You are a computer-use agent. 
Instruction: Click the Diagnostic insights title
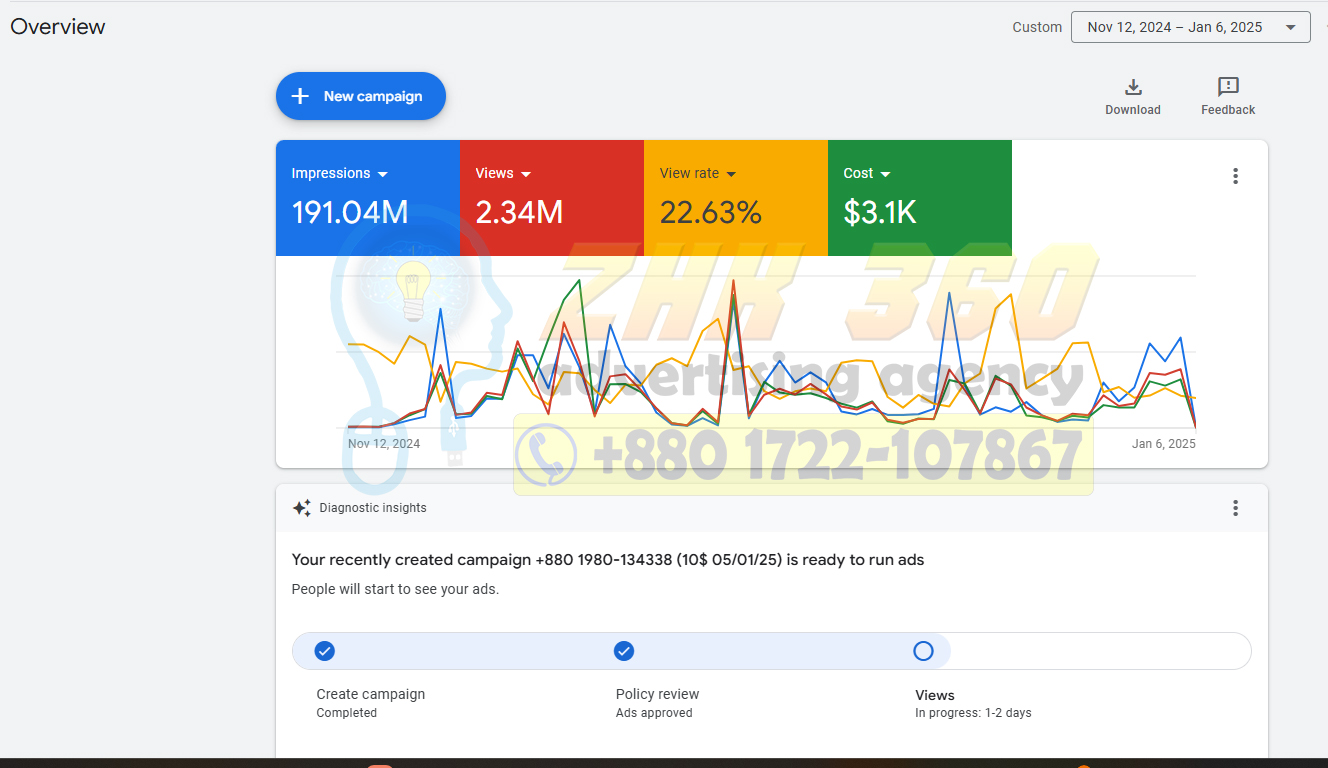click(x=373, y=508)
